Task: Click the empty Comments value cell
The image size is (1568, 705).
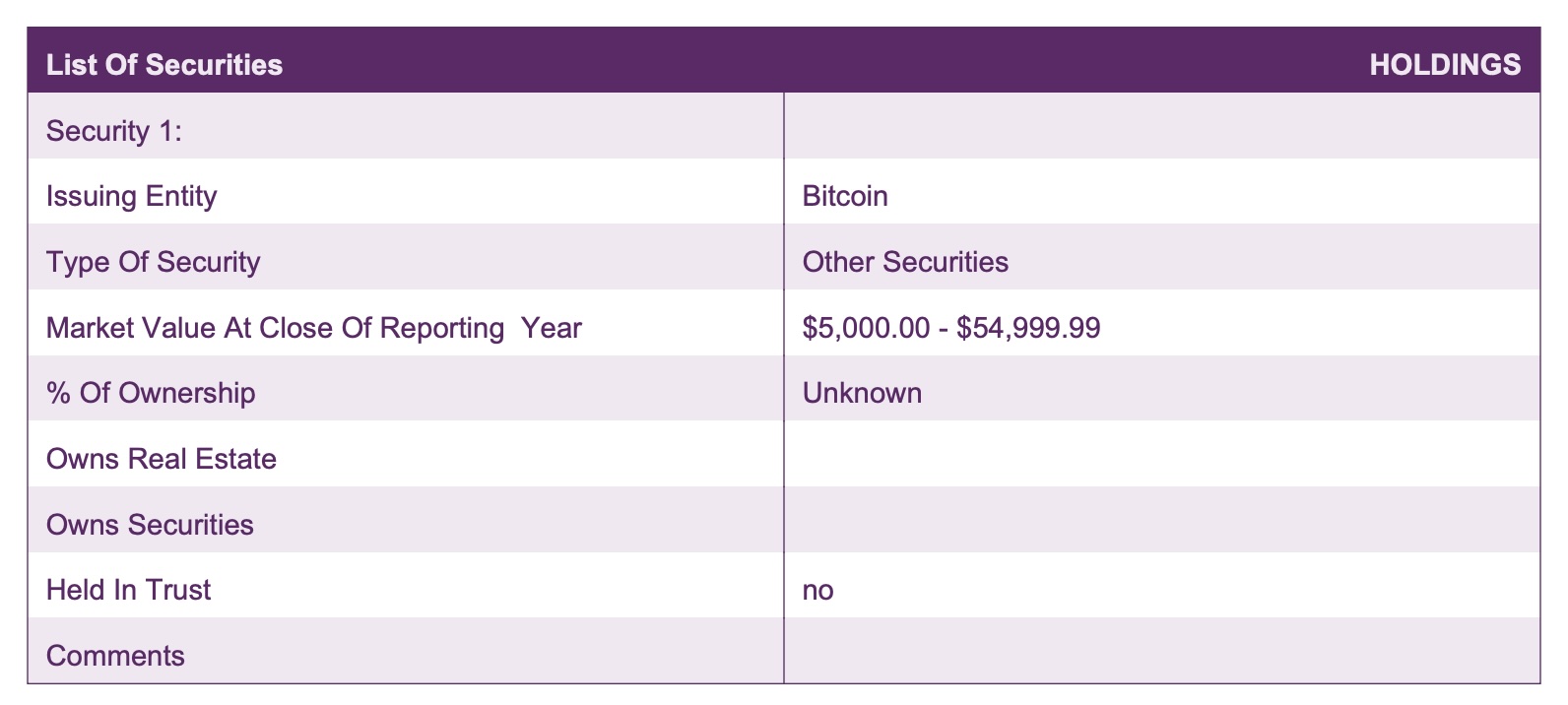Action: point(1161,651)
